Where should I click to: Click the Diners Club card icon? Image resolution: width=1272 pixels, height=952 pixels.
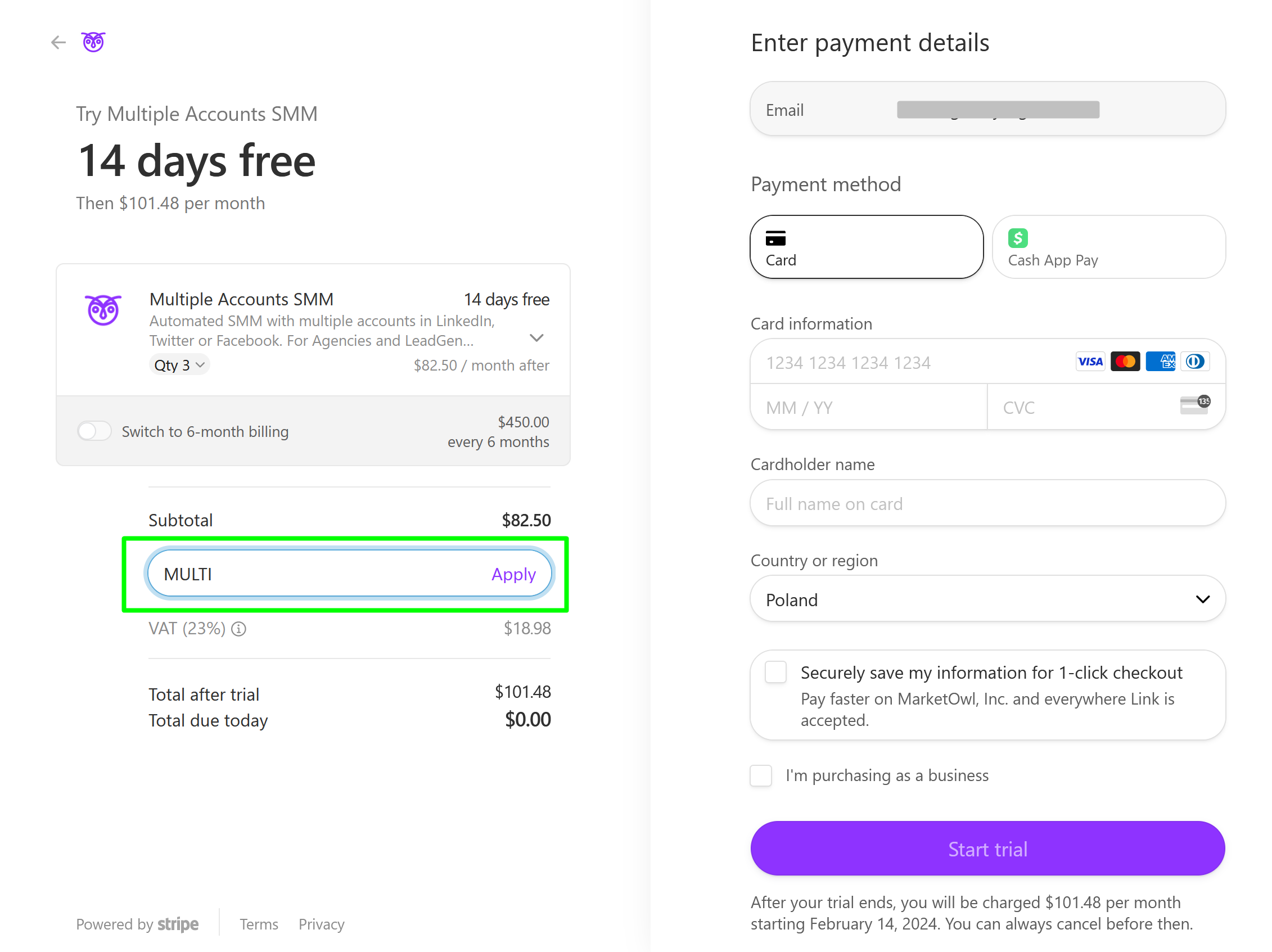(x=1195, y=362)
